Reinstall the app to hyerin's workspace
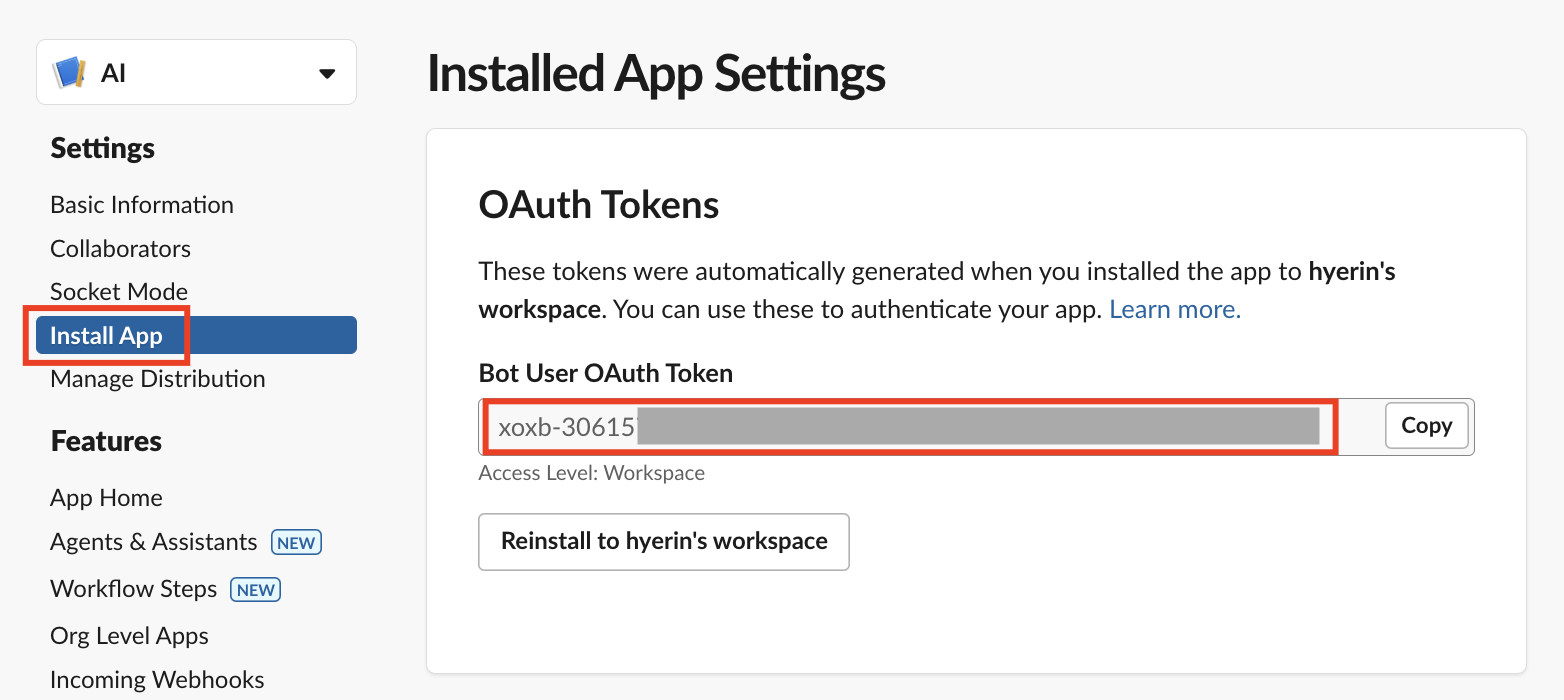This screenshot has height=700, width=1564. coord(663,541)
